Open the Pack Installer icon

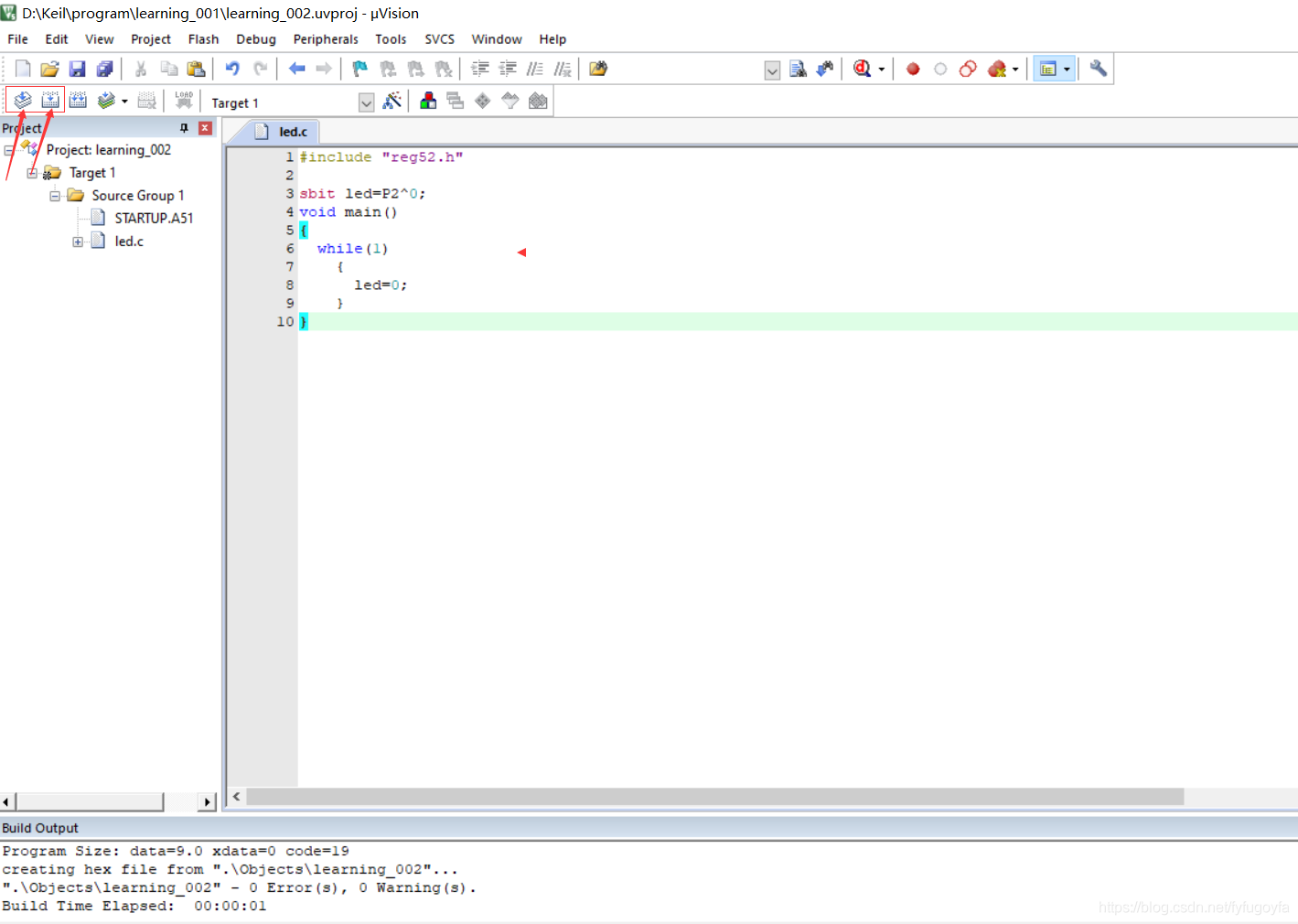pyautogui.click(x=538, y=101)
